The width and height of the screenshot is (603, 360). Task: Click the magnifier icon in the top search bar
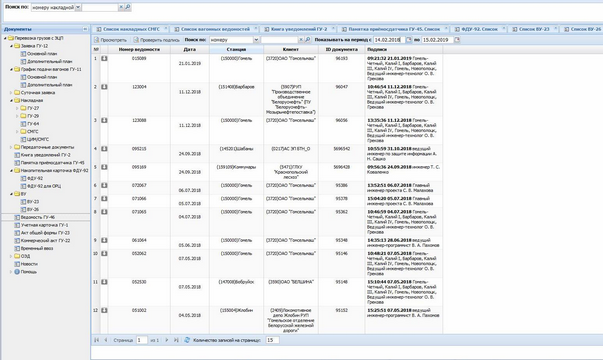coord(128,7)
